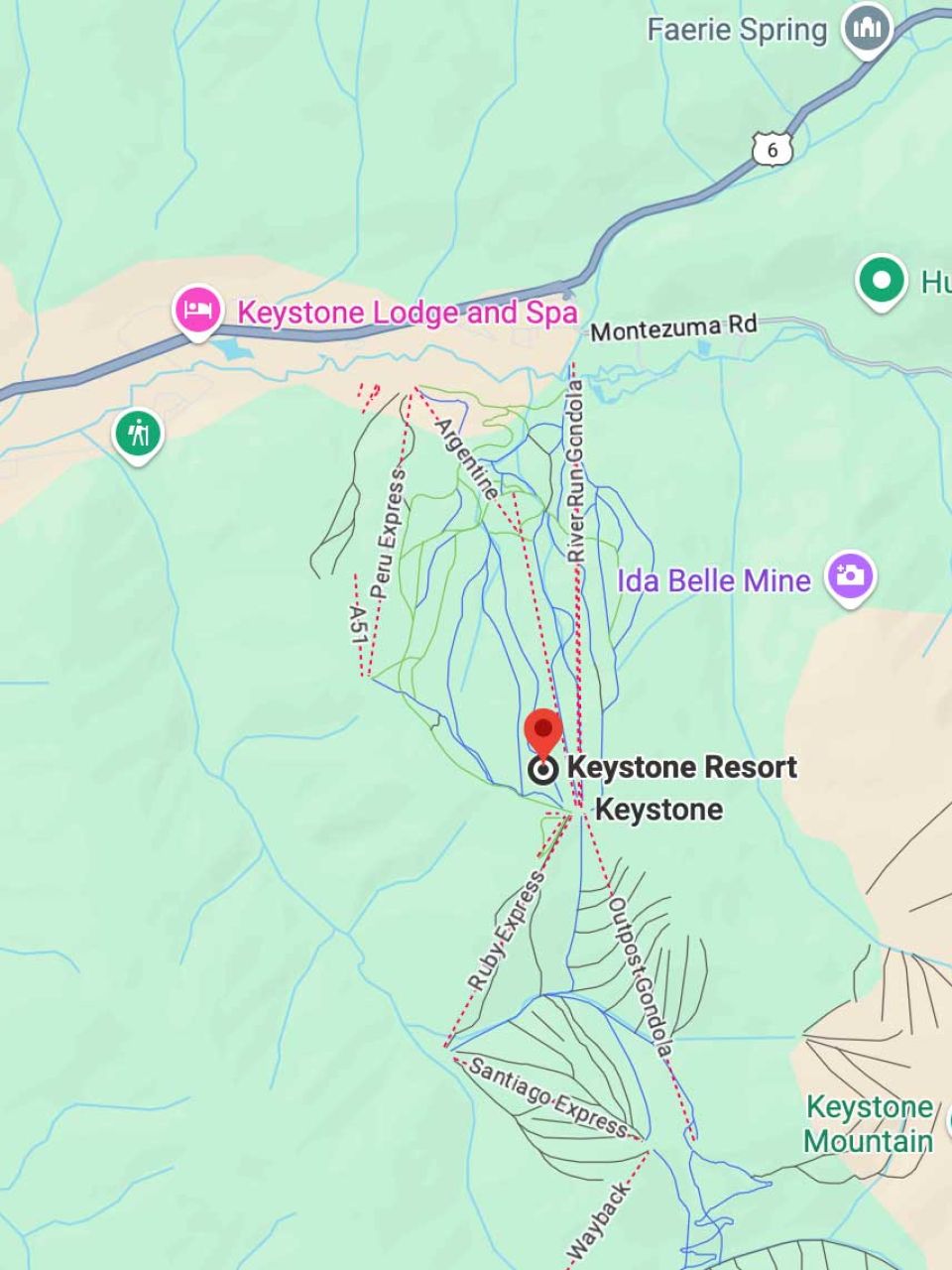Tap the green hiking trail marker
The height and width of the screenshot is (1270, 952).
point(138,435)
